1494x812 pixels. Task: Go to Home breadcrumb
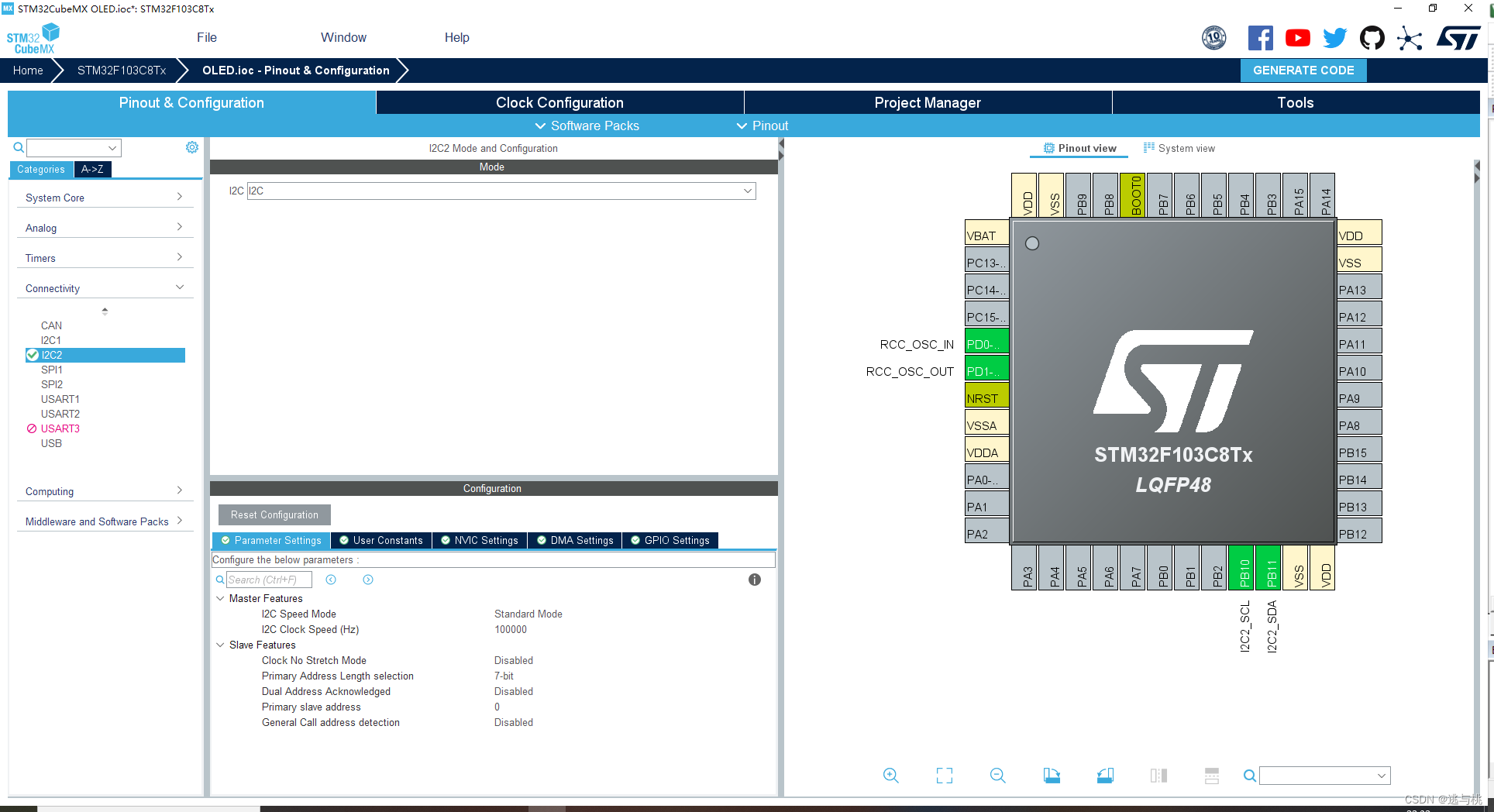point(28,71)
